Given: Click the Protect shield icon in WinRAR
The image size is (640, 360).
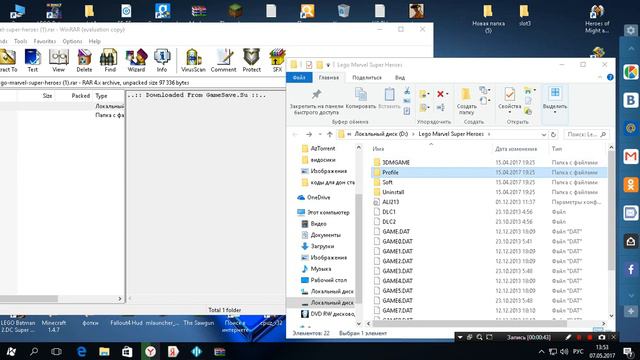Looking at the screenshot, I should [251, 60].
